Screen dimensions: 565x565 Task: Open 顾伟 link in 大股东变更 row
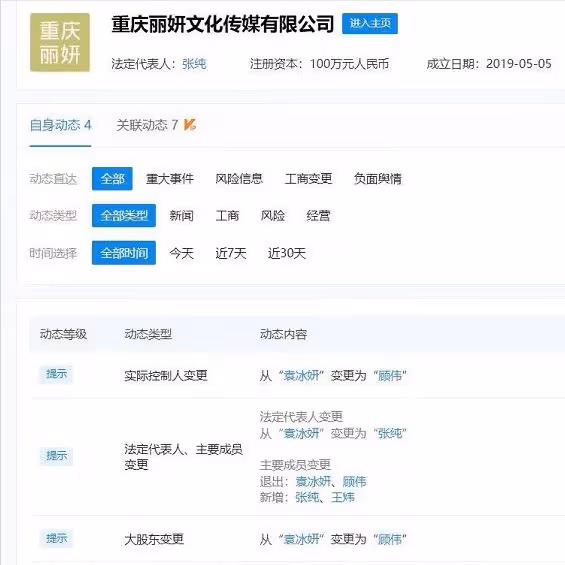[390, 539]
